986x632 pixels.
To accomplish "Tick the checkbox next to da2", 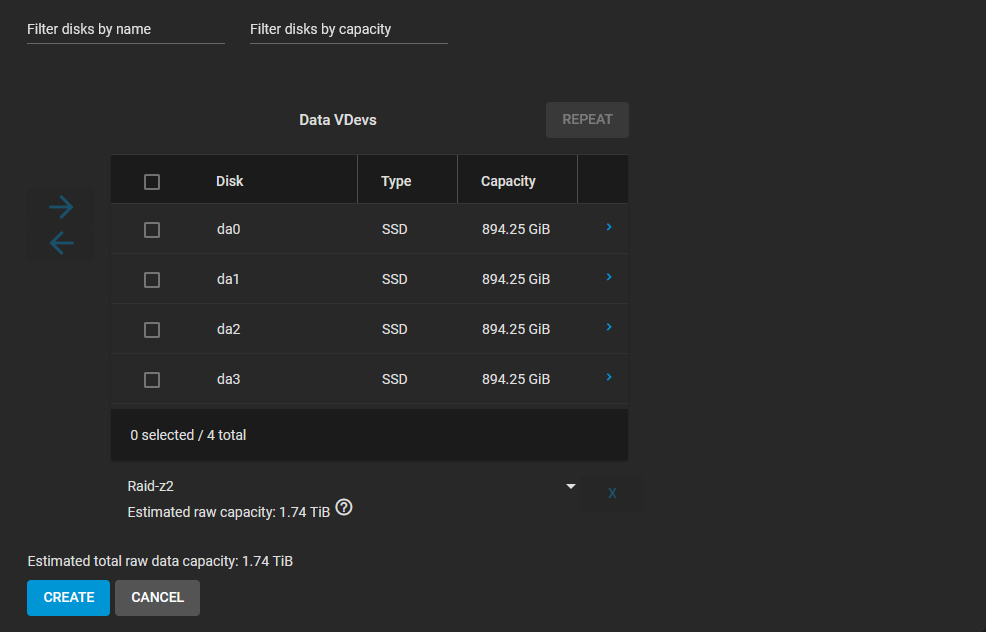I will pos(152,330).
